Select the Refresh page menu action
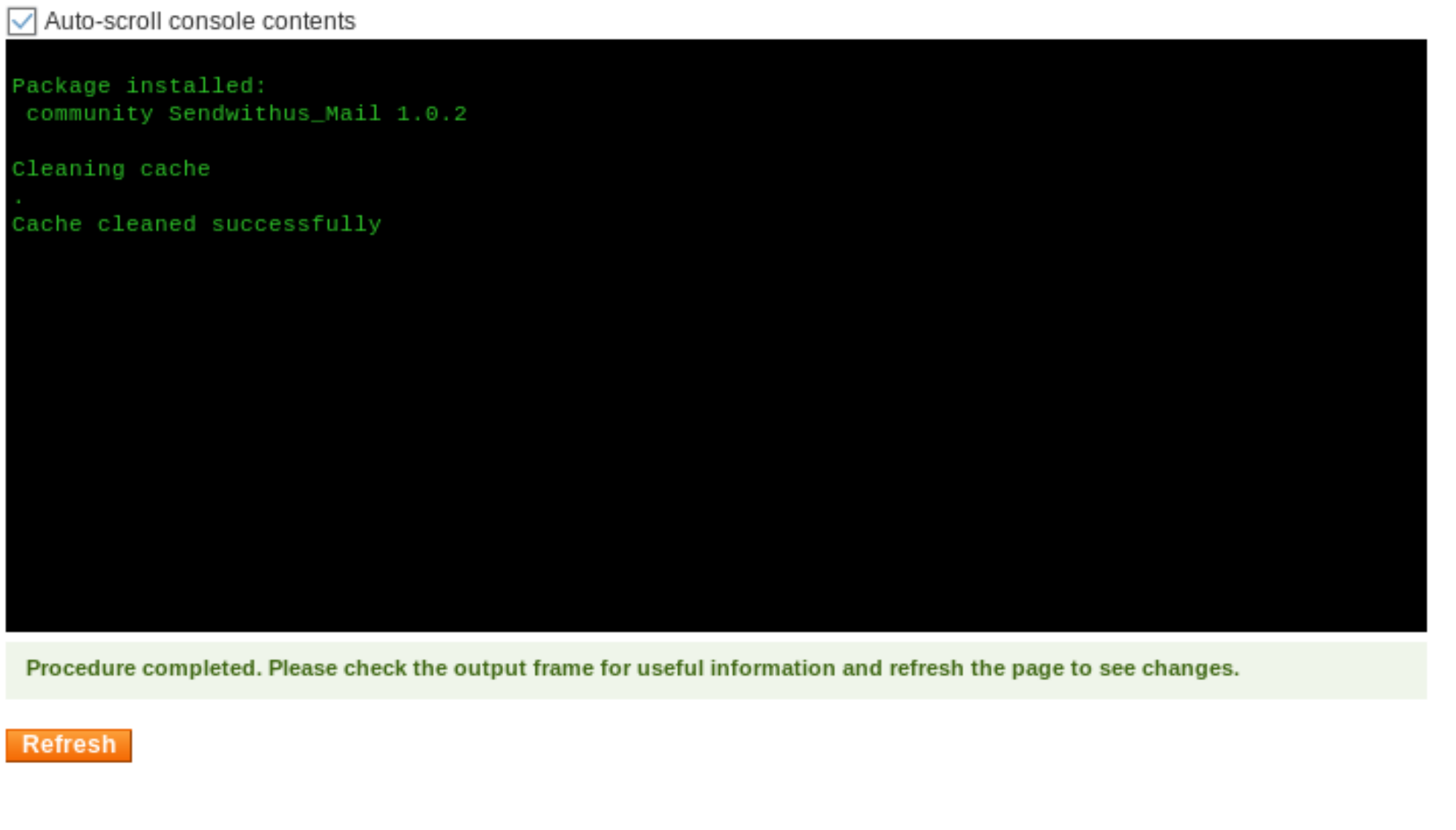 pos(68,745)
